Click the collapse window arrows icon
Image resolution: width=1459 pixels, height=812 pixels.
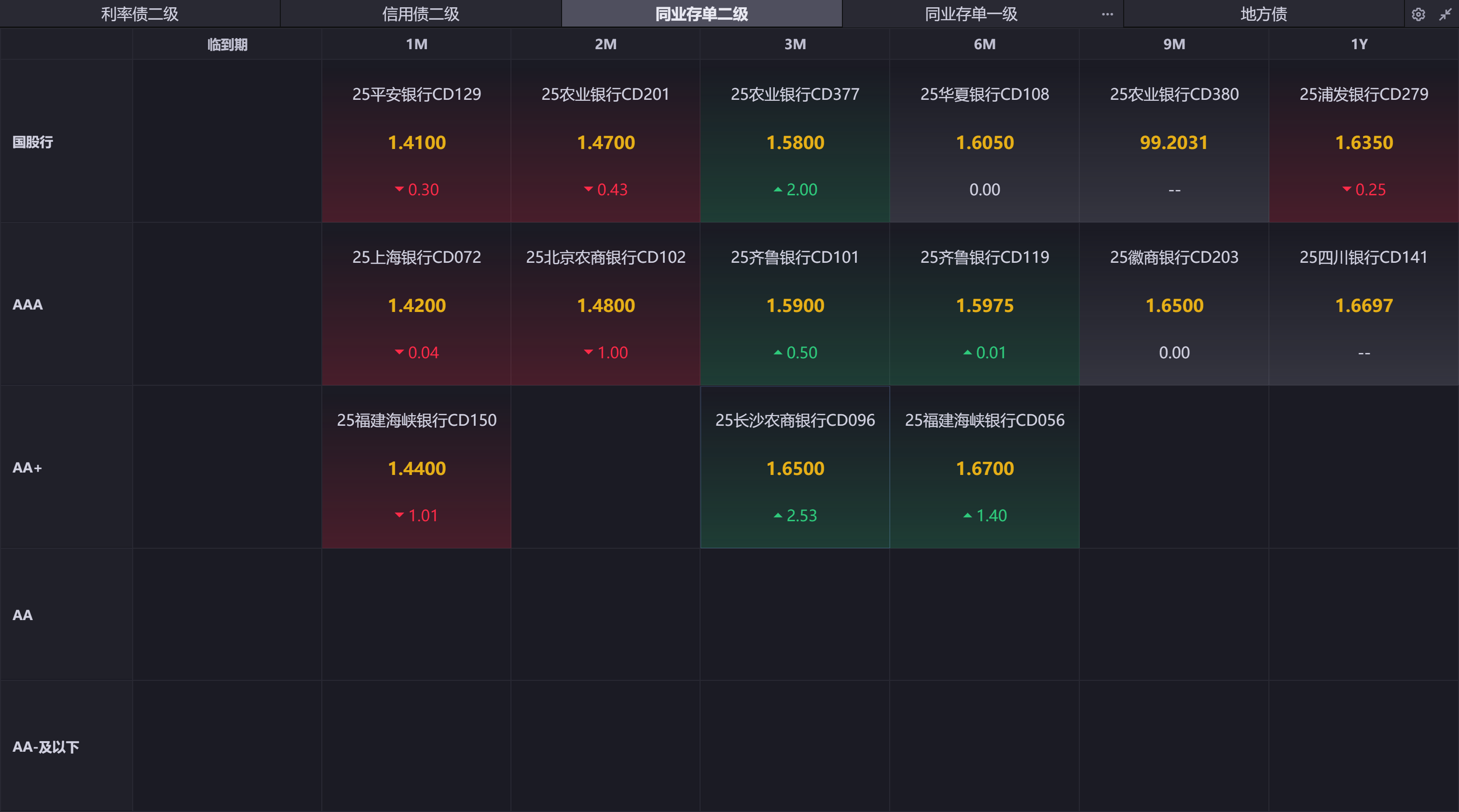[x=1445, y=14]
